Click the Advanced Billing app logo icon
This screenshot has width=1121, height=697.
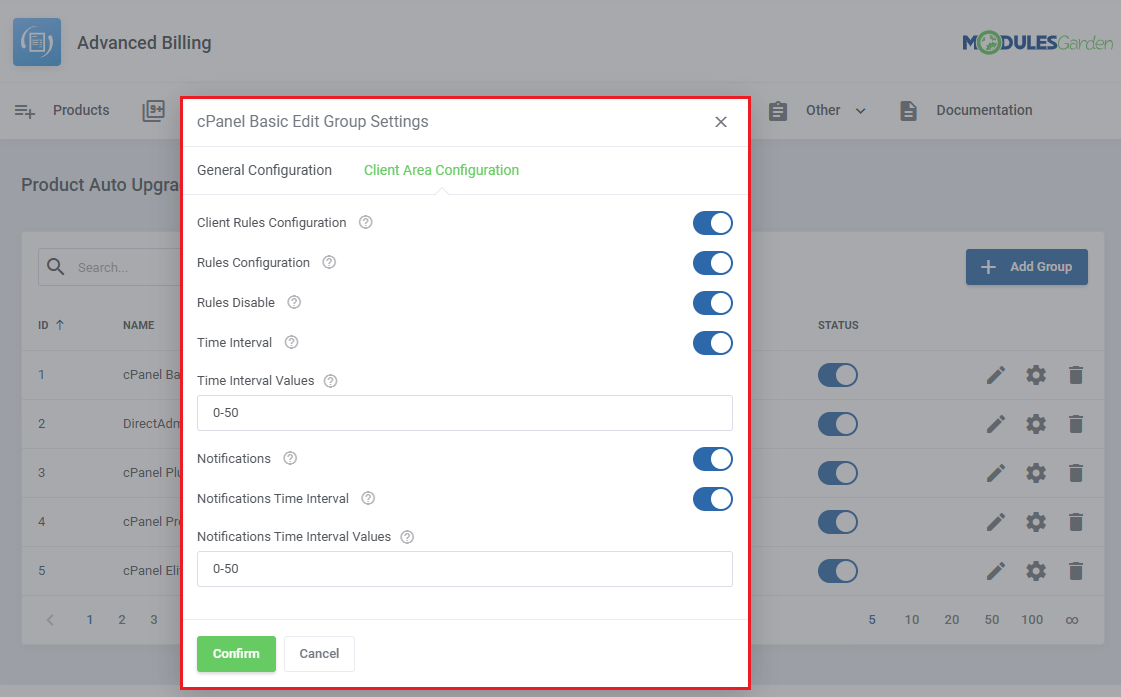click(37, 42)
